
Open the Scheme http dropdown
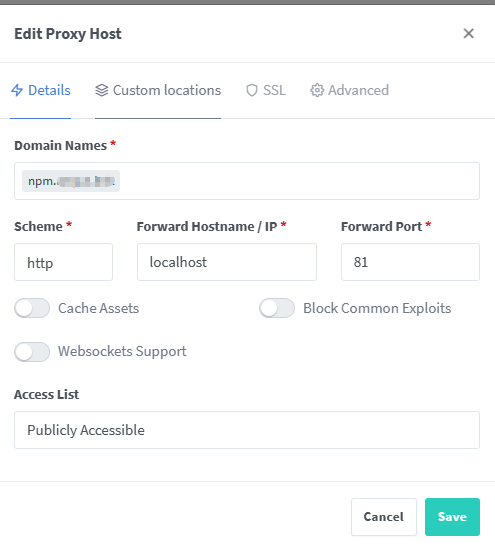[63, 262]
